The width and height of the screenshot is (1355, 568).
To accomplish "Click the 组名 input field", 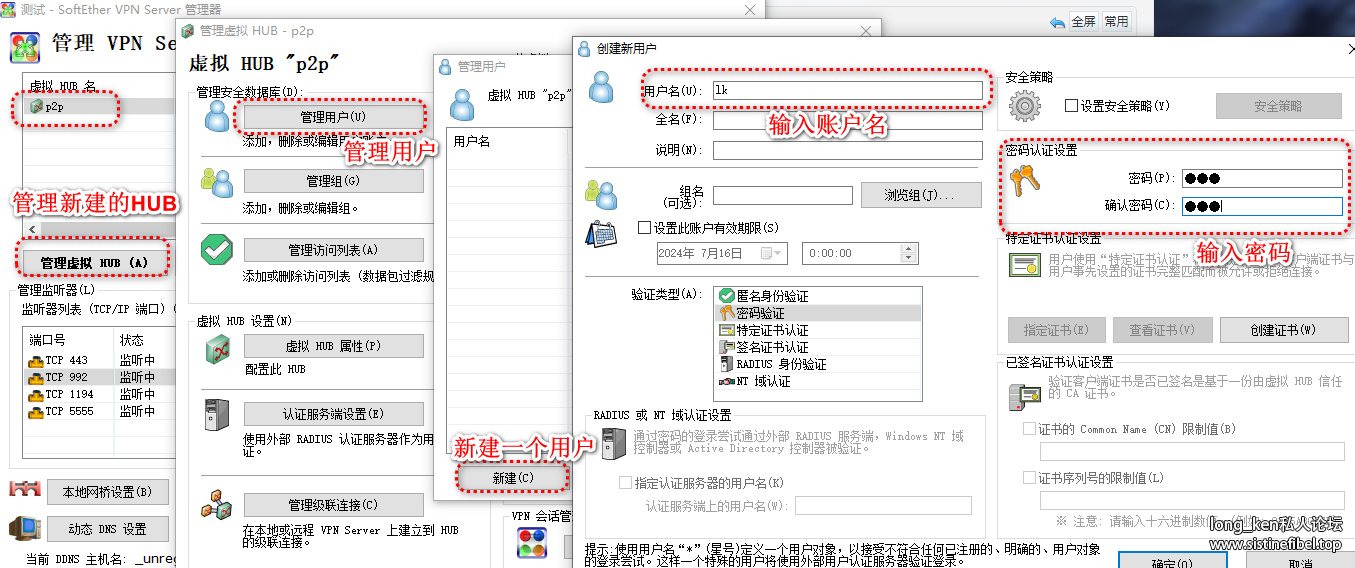I will point(783,195).
